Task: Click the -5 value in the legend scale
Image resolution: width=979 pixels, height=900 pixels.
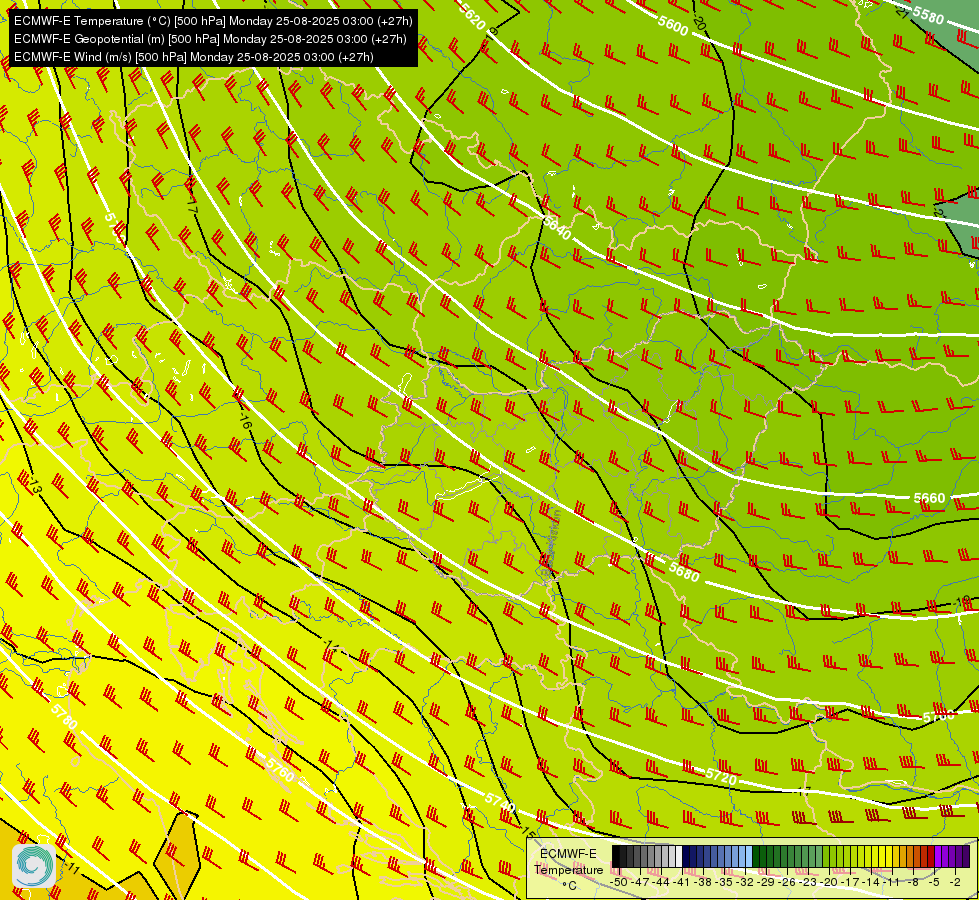Action: tap(935, 883)
